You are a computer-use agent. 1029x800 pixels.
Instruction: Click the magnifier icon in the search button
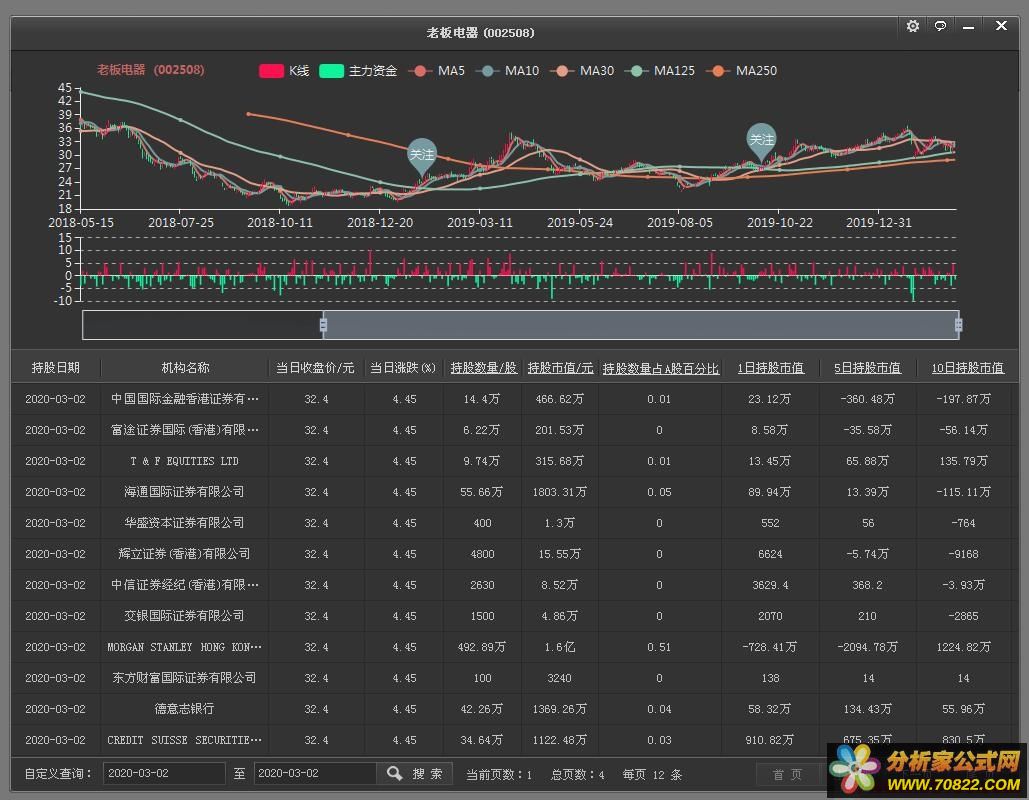(x=394, y=774)
